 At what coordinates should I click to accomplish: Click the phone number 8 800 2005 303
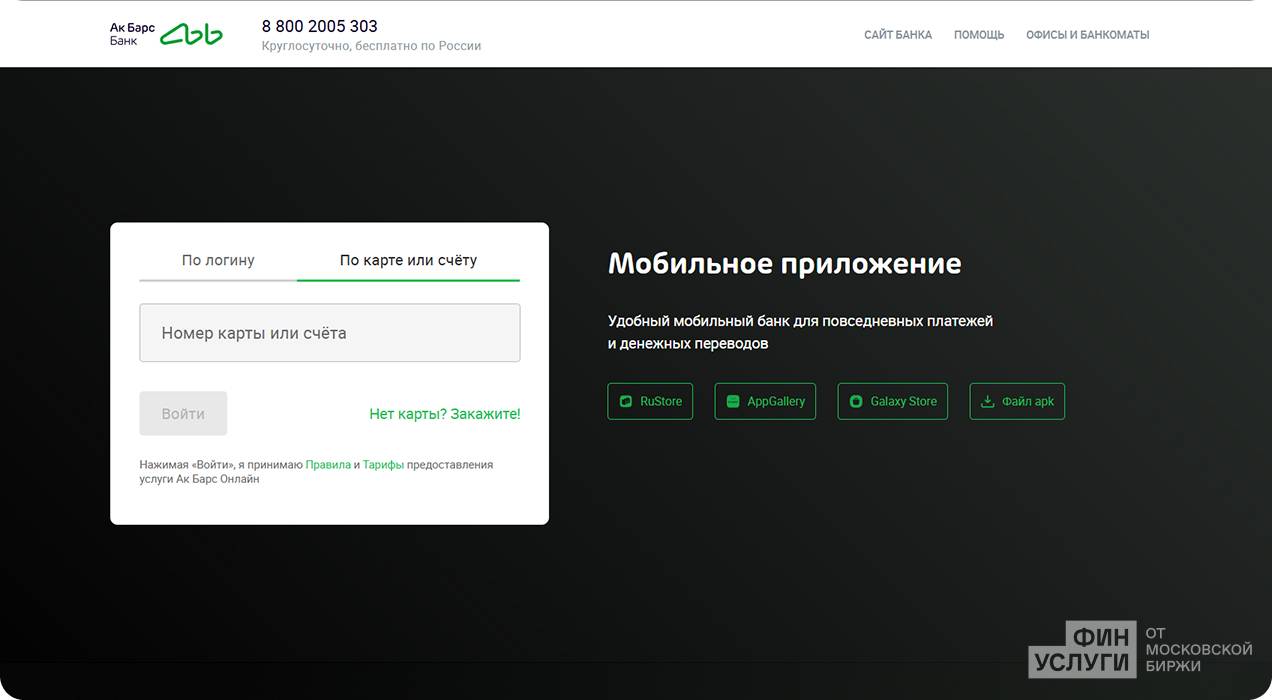[x=320, y=26]
